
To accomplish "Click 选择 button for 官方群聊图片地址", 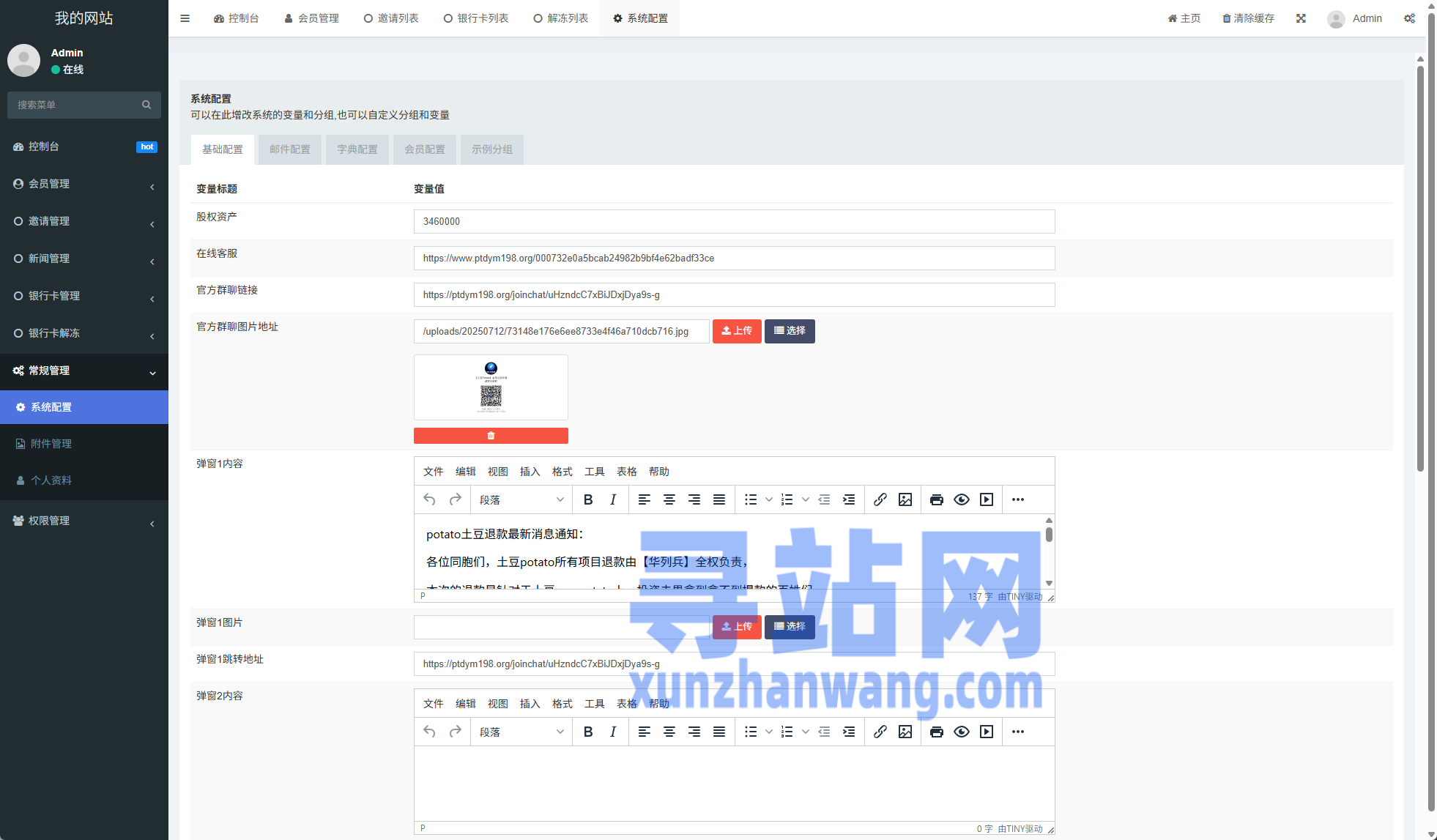I will coord(790,331).
